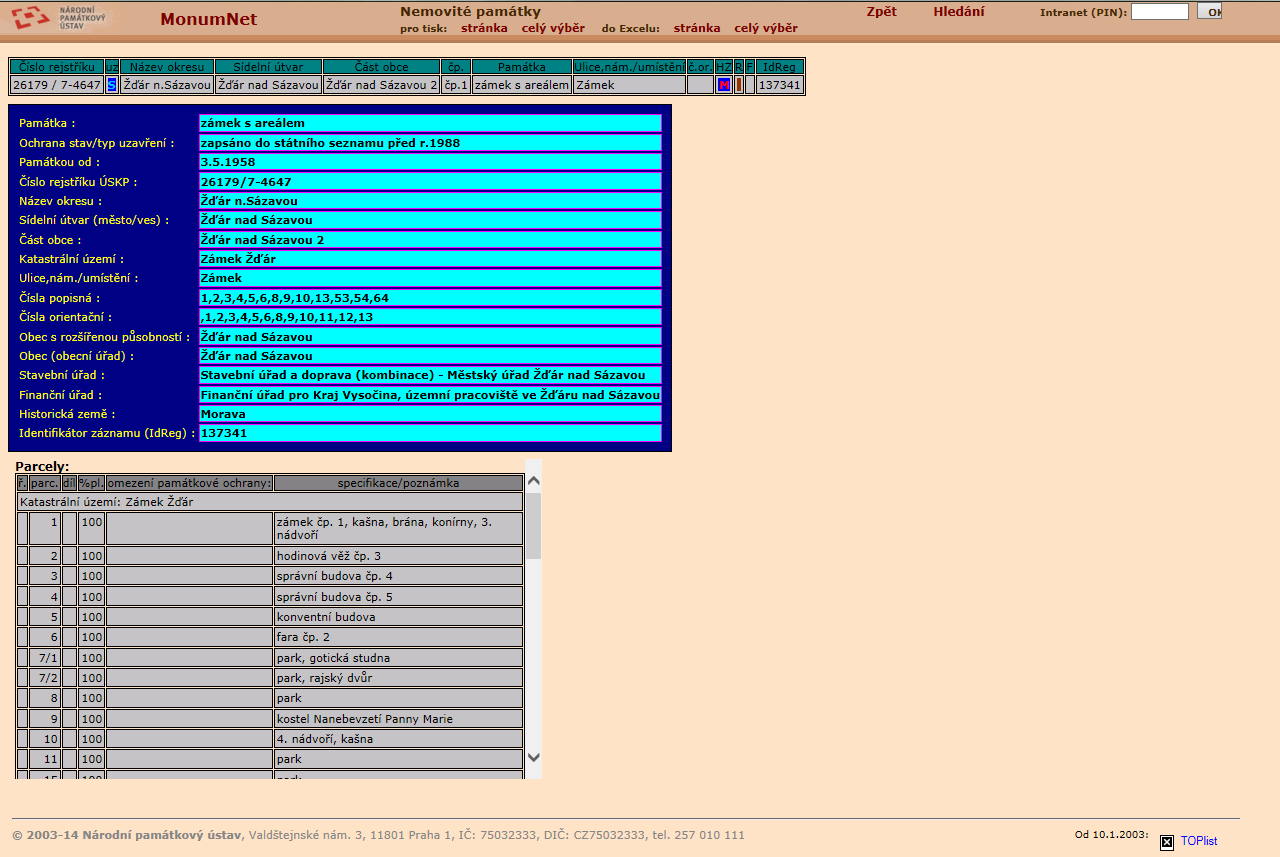Click the Část obce column header

[x=381, y=67]
